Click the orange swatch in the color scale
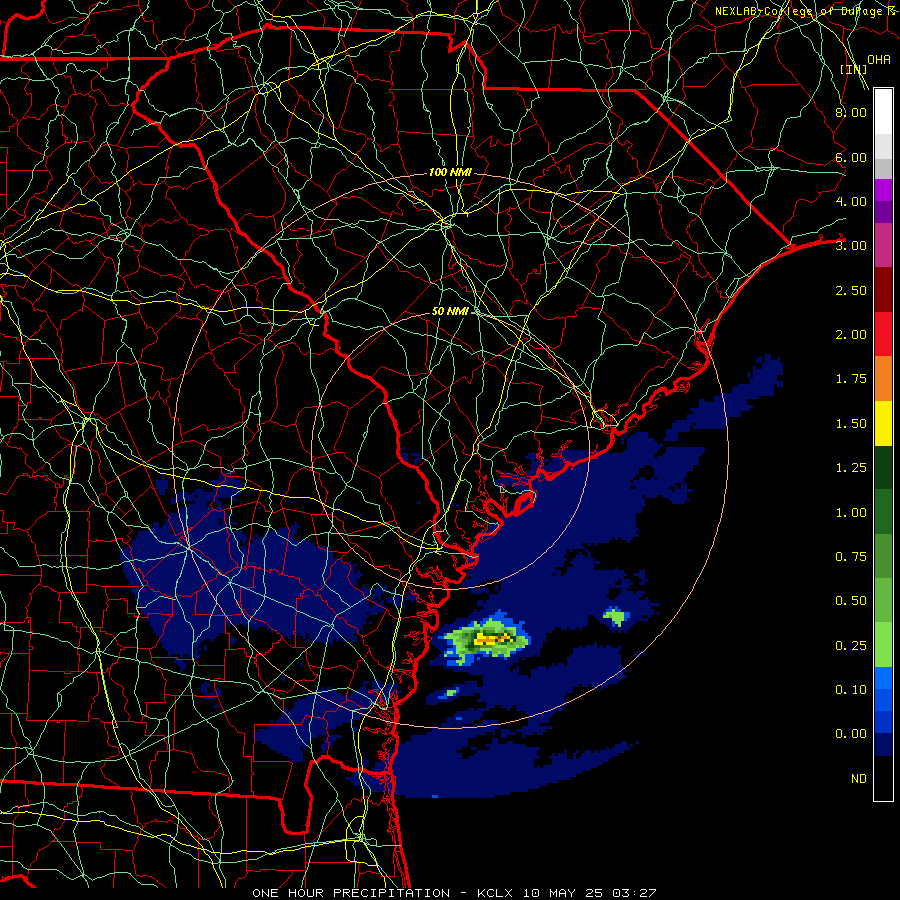The width and height of the screenshot is (900, 900). 883,379
